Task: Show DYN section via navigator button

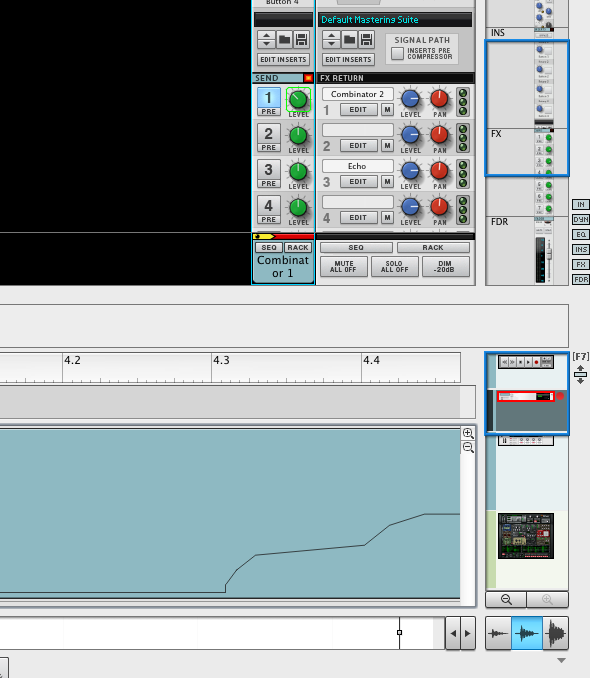Action: (x=580, y=220)
